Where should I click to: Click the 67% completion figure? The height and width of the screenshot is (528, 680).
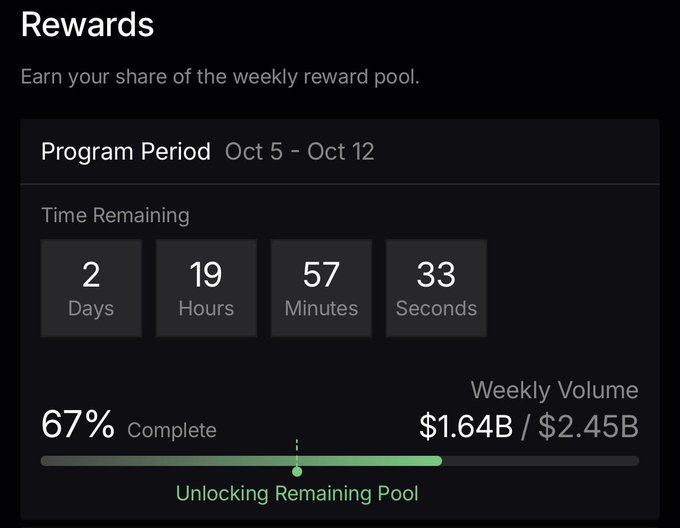click(x=78, y=424)
